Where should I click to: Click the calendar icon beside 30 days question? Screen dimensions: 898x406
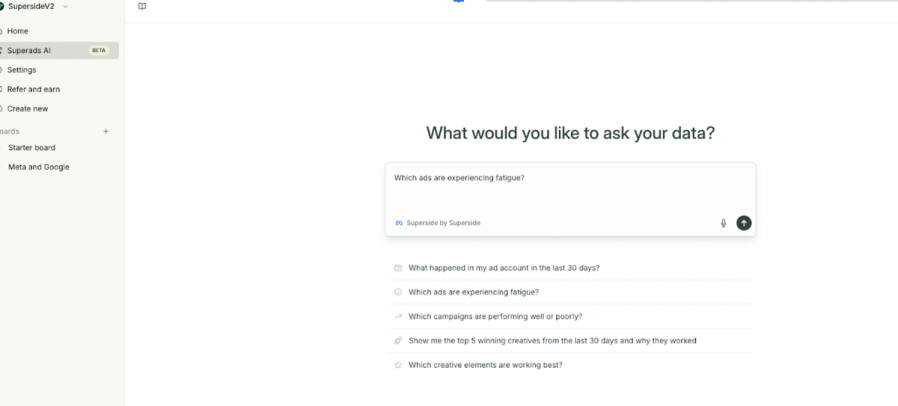click(398, 268)
